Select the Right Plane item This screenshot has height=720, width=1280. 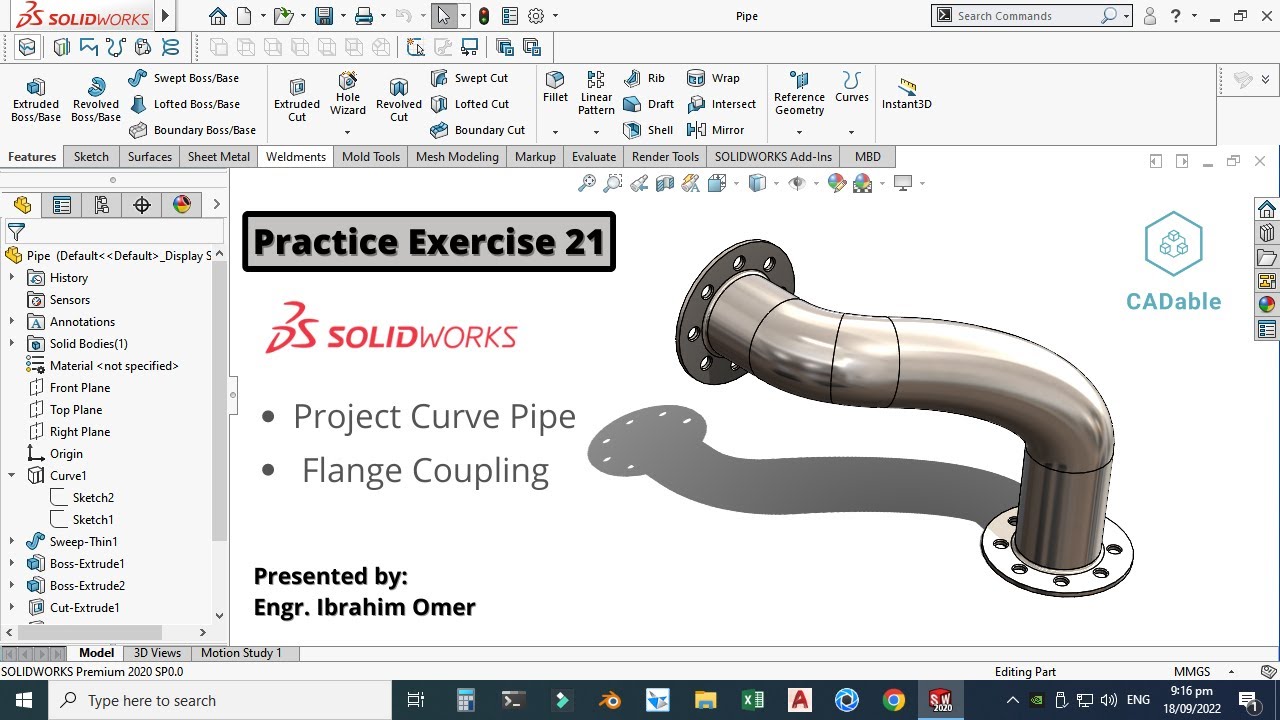[69, 432]
